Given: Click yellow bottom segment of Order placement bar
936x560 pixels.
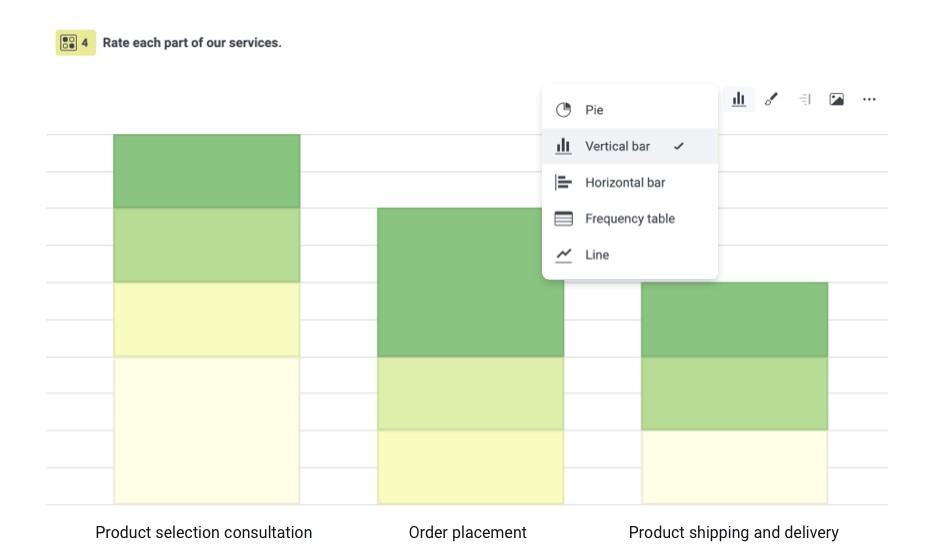Looking at the screenshot, I should [x=470, y=467].
